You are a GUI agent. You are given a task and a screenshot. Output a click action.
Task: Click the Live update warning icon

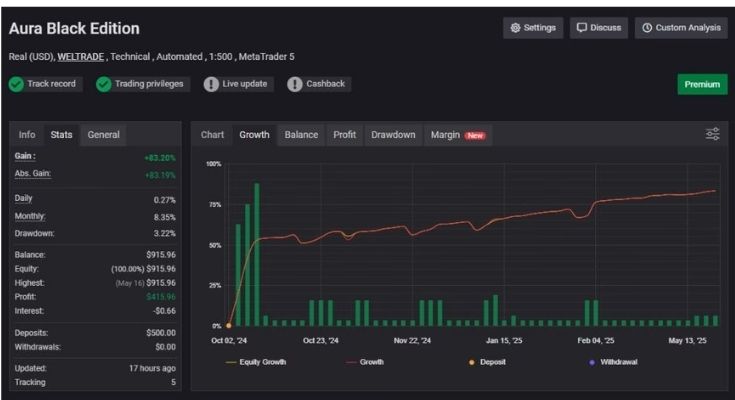[x=211, y=84]
